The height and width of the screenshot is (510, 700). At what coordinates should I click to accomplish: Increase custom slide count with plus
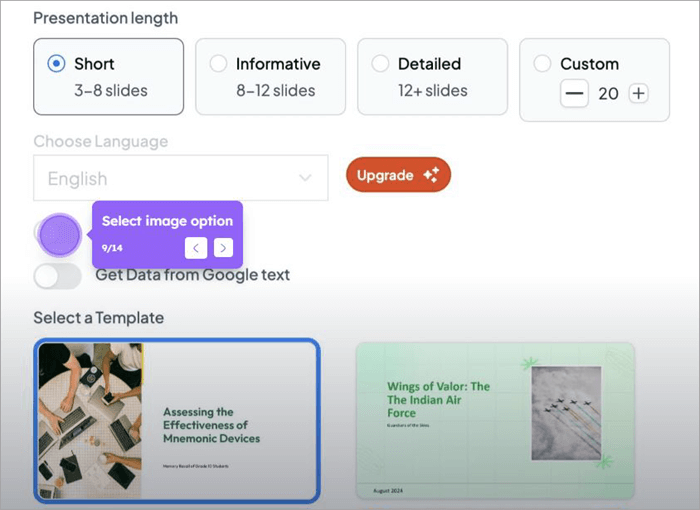[638, 94]
